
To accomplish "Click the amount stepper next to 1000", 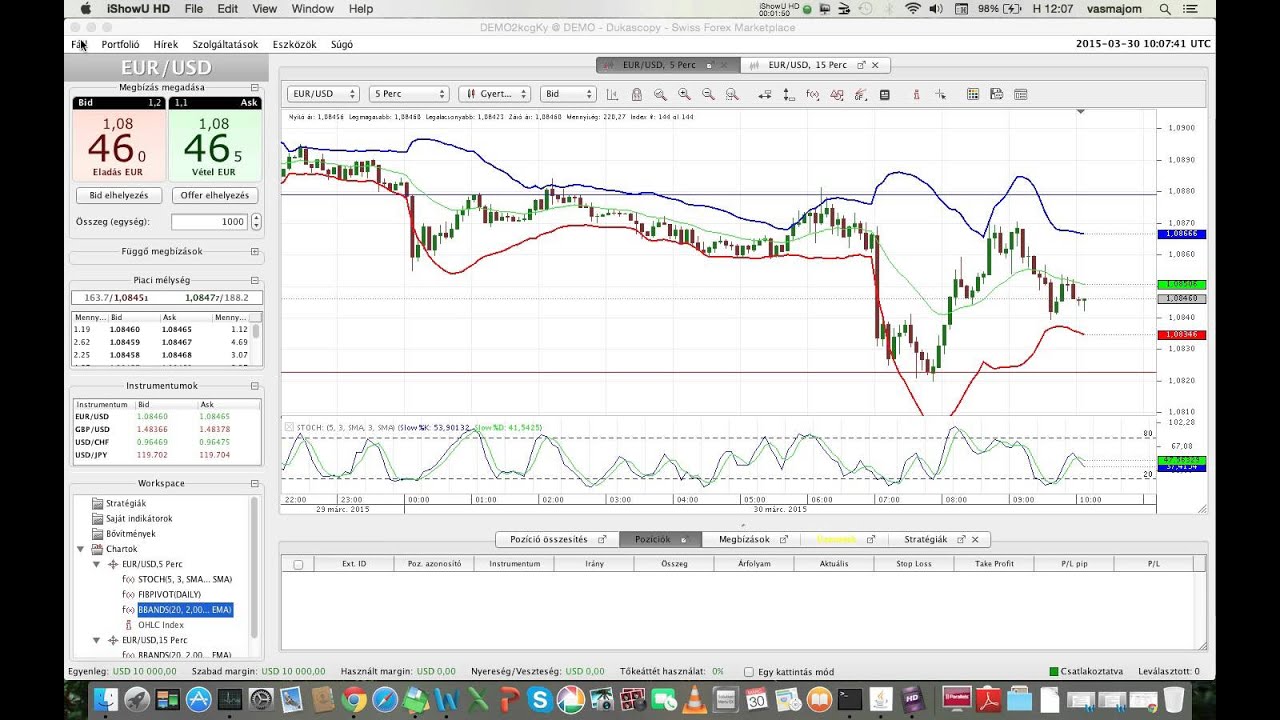I will pos(256,222).
